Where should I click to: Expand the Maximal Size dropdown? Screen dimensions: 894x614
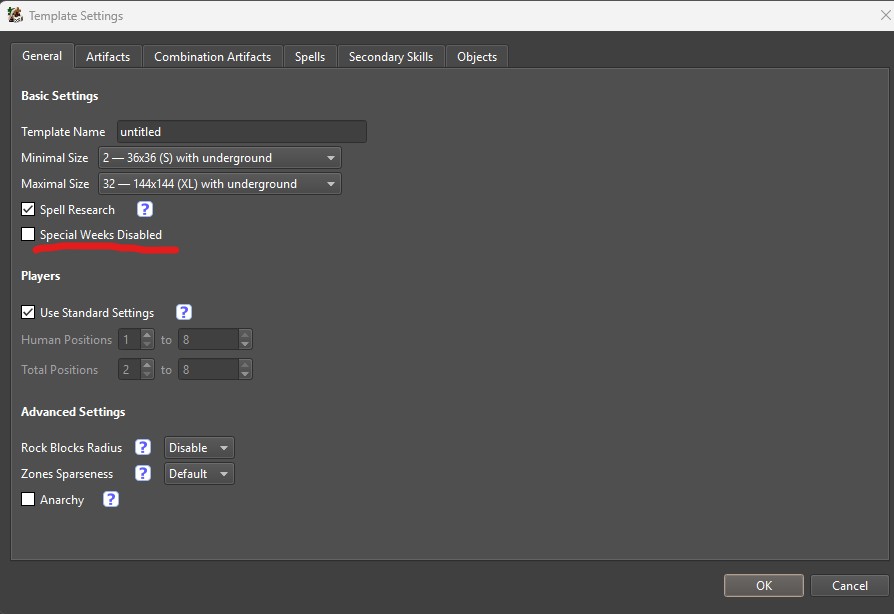pyautogui.click(x=220, y=184)
